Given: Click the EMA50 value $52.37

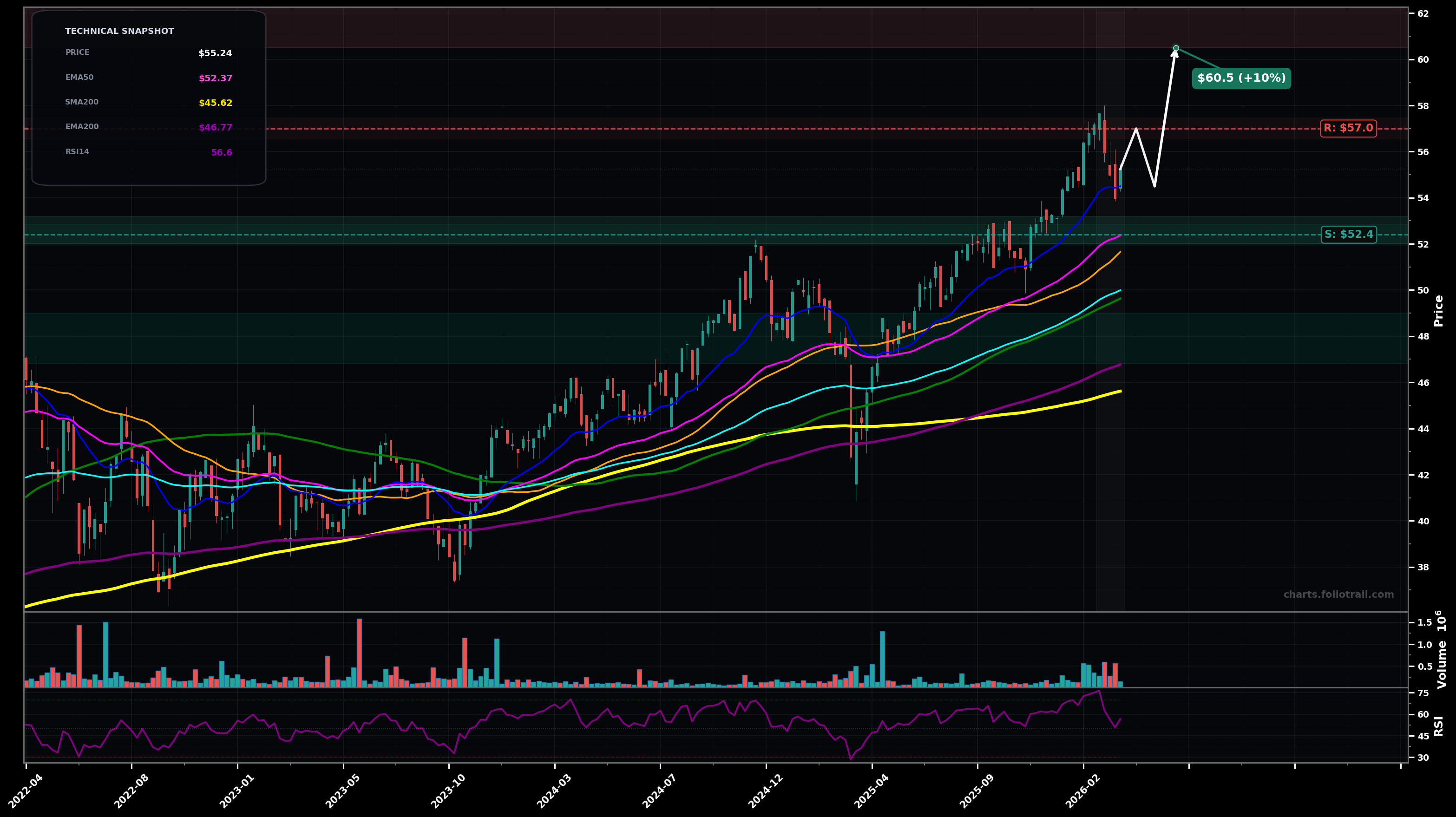Looking at the screenshot, I should [x=216, y=78].
